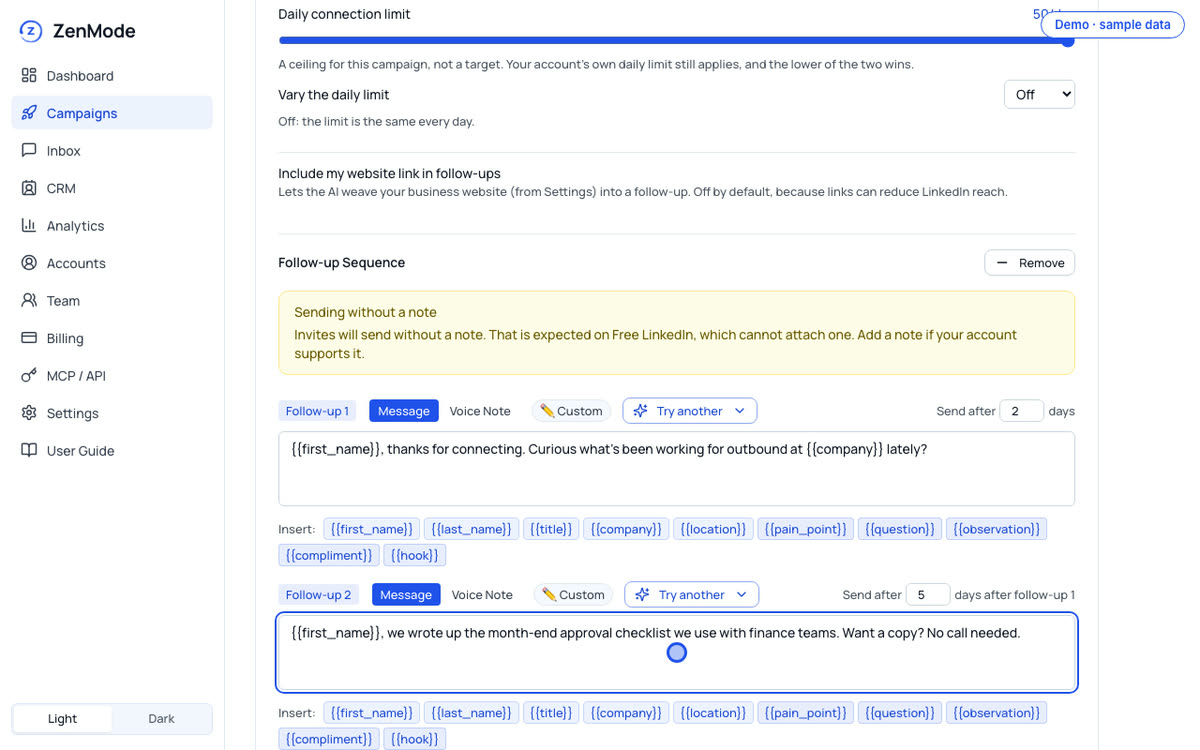1200x750 pixels.
Task: Insert {{question}} into Follow-up 2
Action: pos(900,713)
